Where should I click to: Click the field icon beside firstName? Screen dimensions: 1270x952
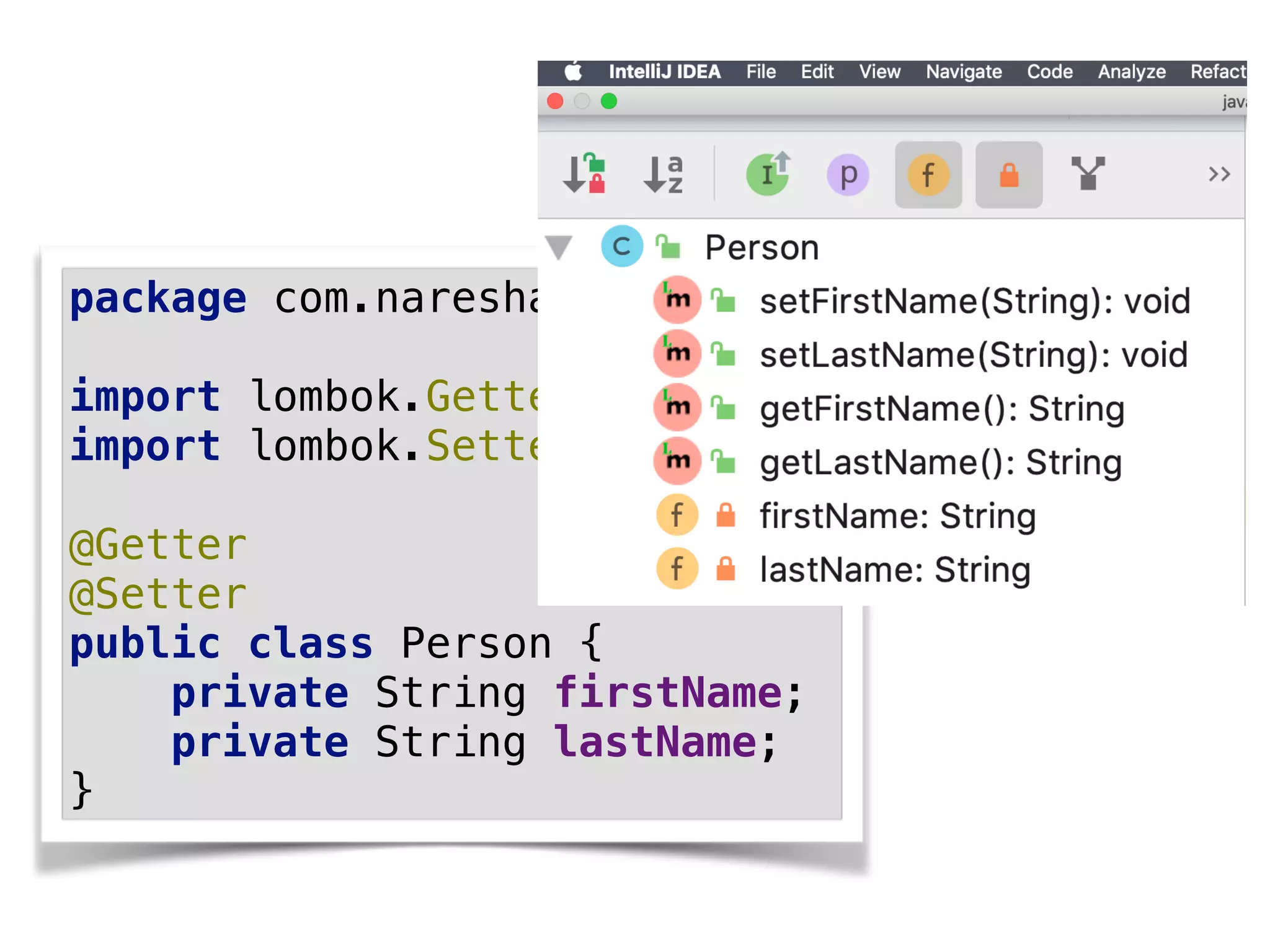[677, 515]
